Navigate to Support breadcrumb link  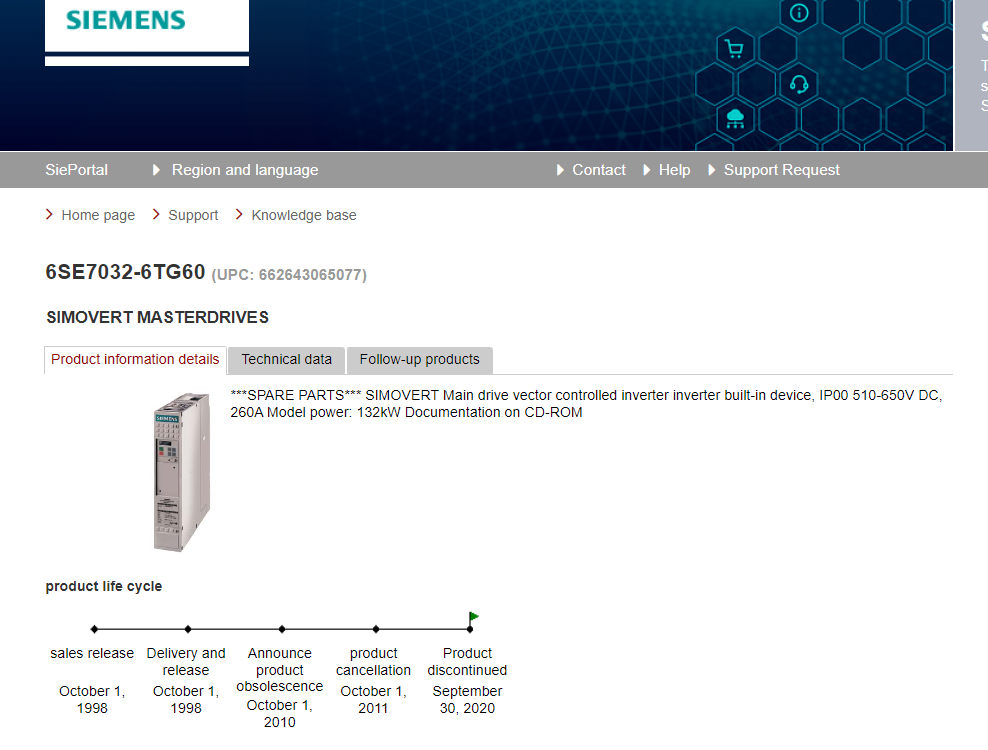tap(193, 215)
